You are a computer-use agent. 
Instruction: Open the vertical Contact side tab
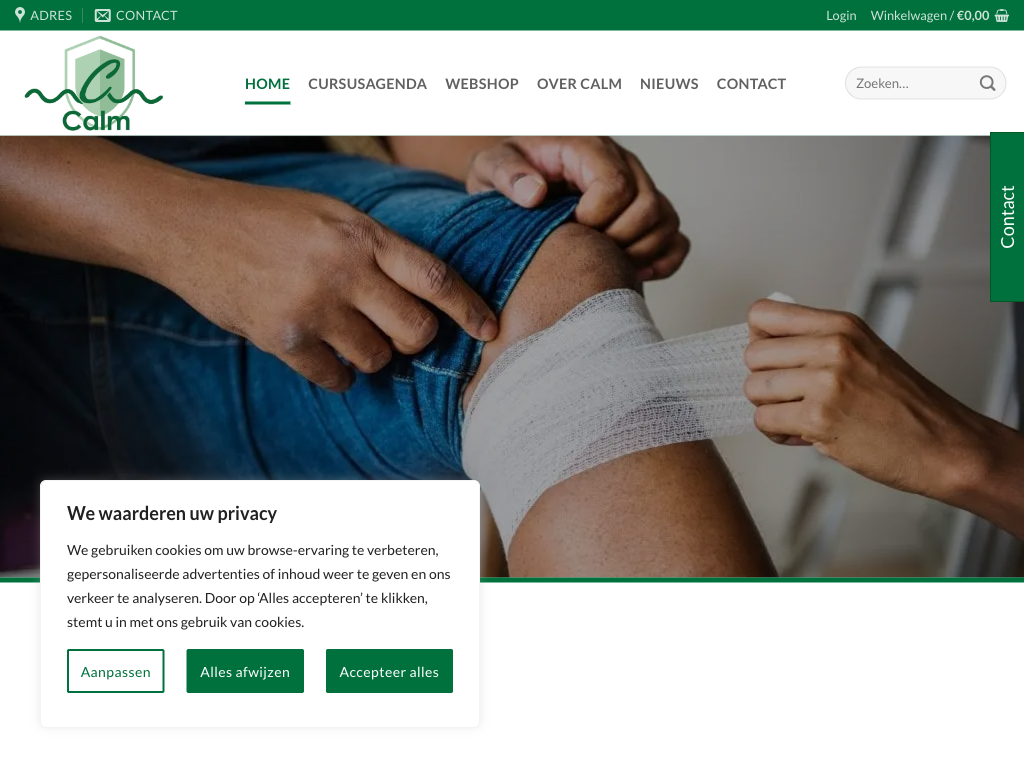pos(1007,217)
